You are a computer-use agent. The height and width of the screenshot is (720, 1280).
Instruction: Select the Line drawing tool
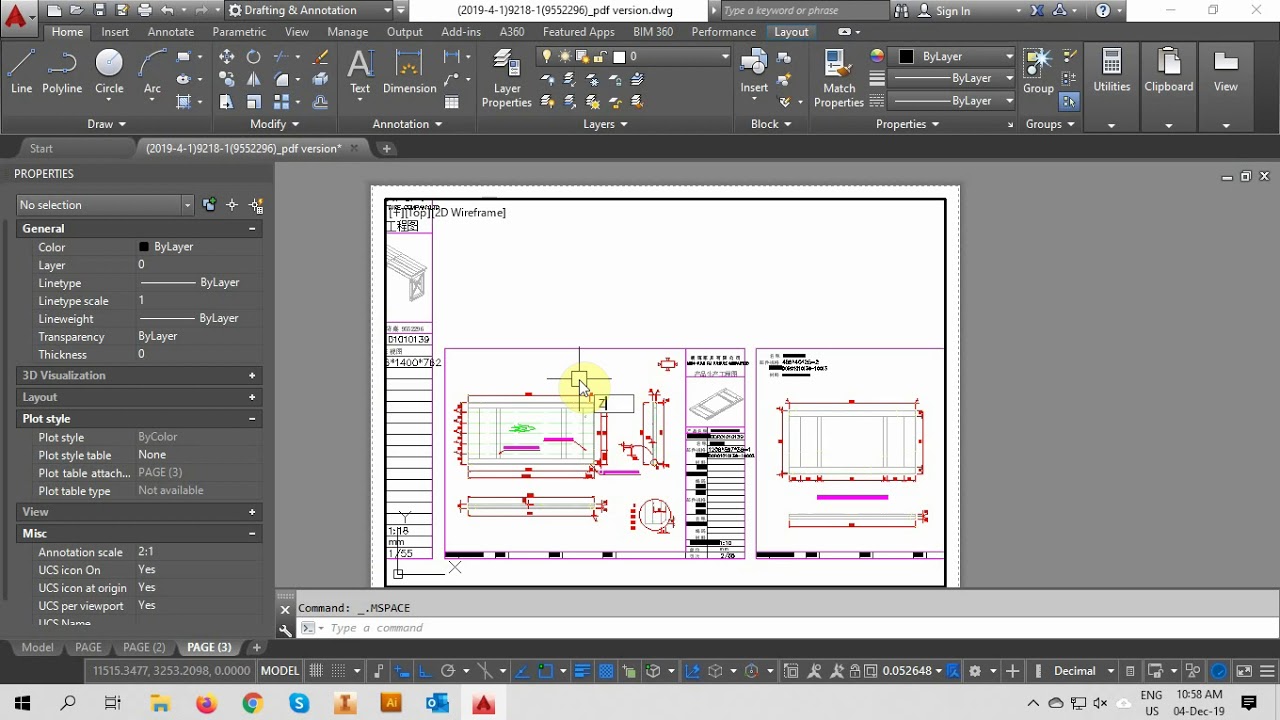point(21,70)
